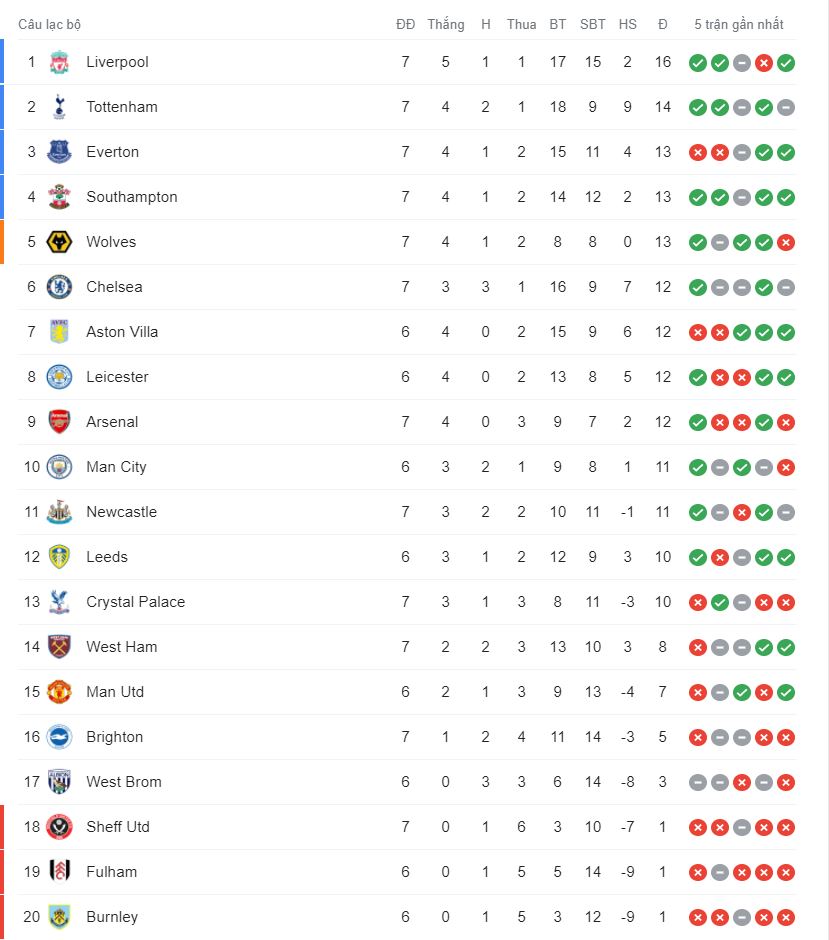The width and height of the screenshot is (829, 940).
Task: Click the Burnley club crest
Action: (59, 917)
